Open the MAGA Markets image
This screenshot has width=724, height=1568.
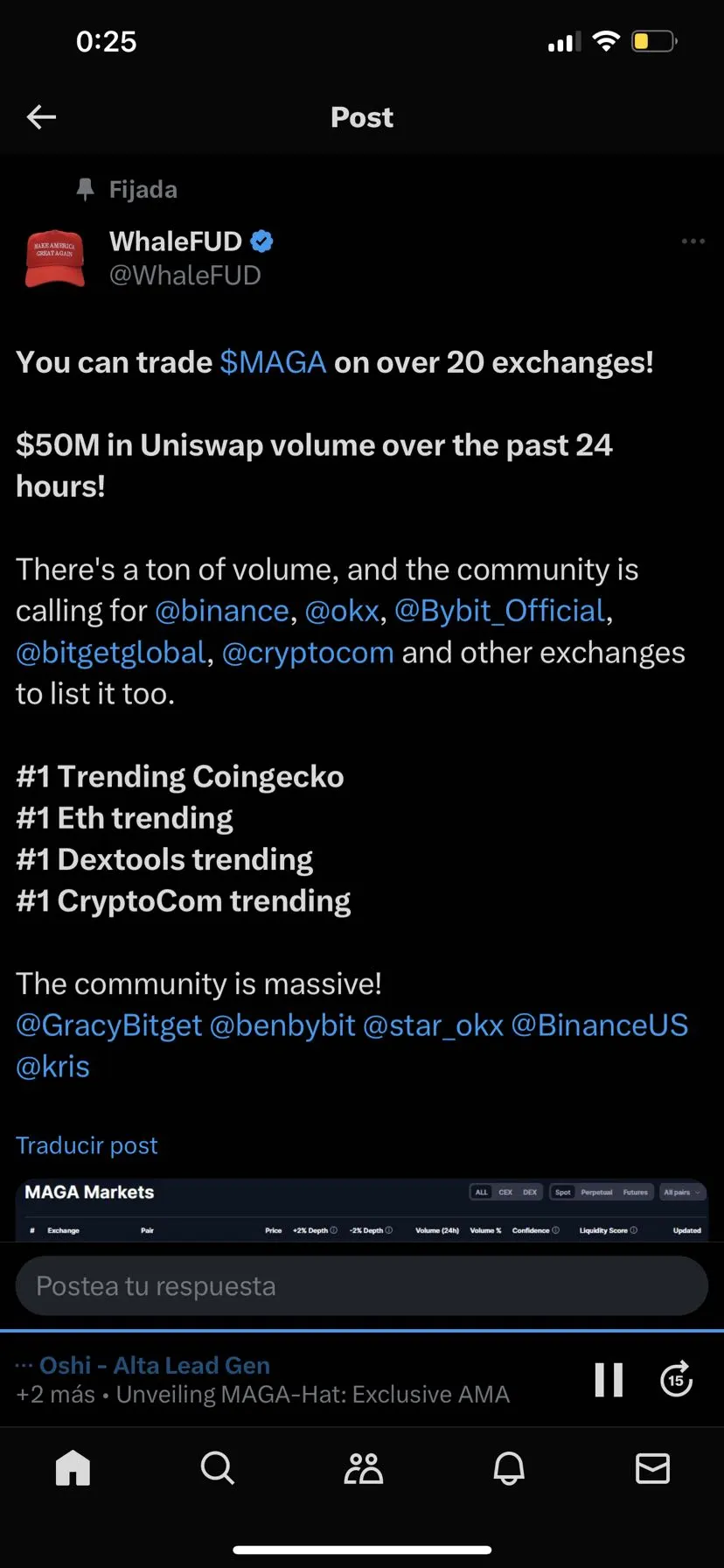[362, 1211]
